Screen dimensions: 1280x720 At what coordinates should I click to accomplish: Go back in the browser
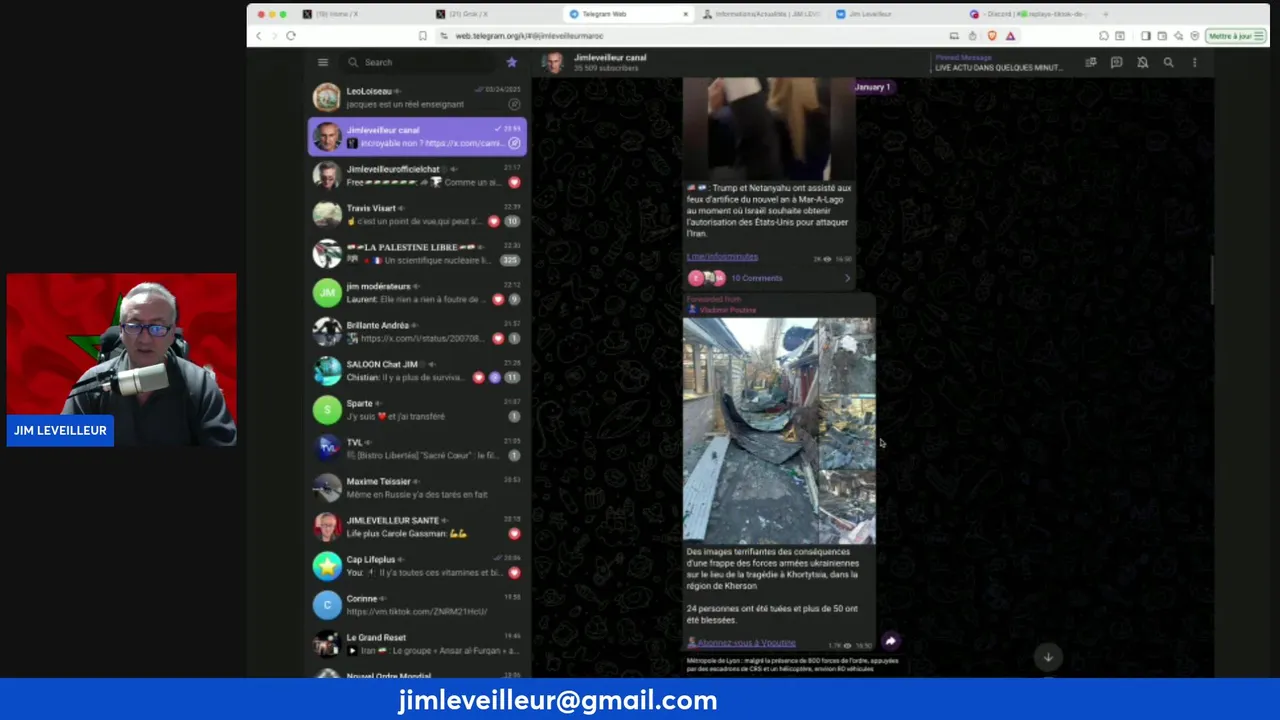258,36
